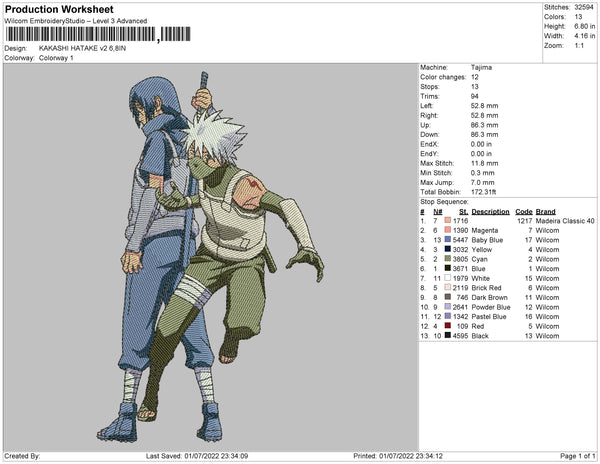Click the 'Colorway 1' value
This screenshot has width=600, height=464.
coord(56,58)
